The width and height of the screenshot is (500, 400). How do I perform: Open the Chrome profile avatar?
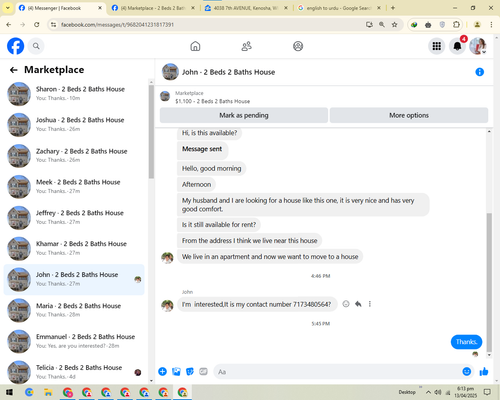(x=477, y=25)
